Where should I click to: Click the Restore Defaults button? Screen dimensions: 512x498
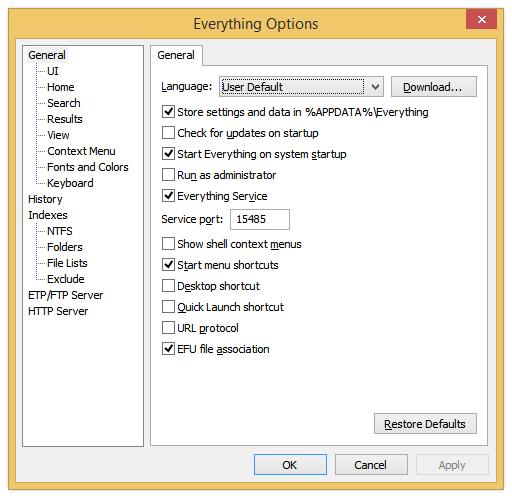(x=425, y=424)
